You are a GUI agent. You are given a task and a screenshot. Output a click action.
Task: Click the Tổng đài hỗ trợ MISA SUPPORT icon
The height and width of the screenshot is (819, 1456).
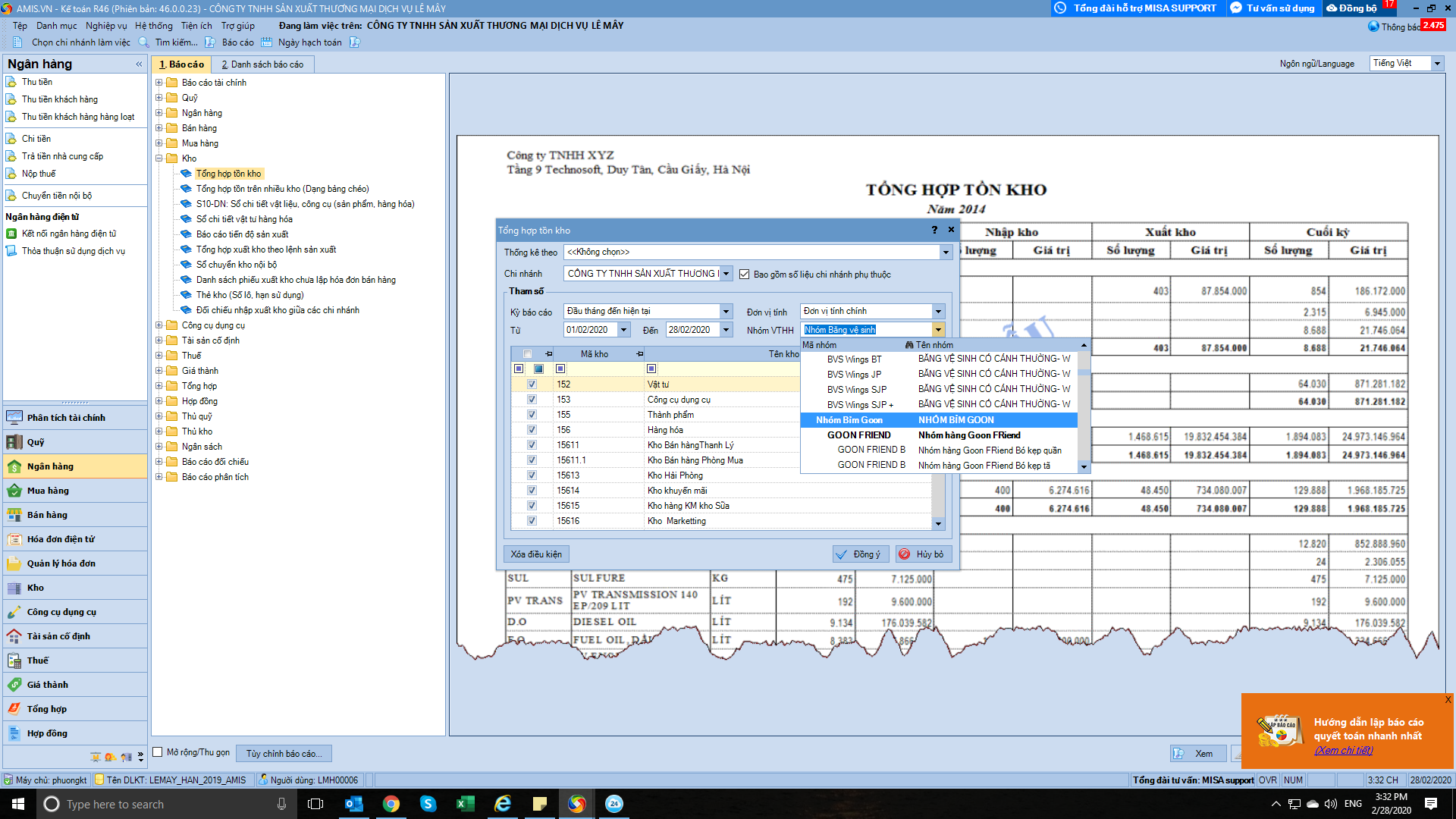(1060, 8)
